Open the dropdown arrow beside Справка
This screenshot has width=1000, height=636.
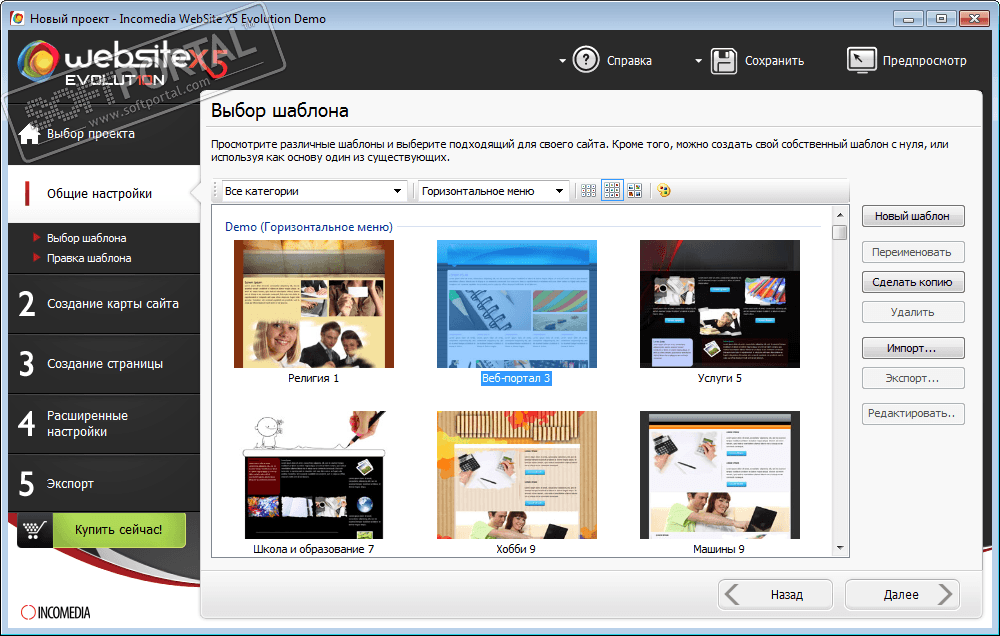pos(562,61)
